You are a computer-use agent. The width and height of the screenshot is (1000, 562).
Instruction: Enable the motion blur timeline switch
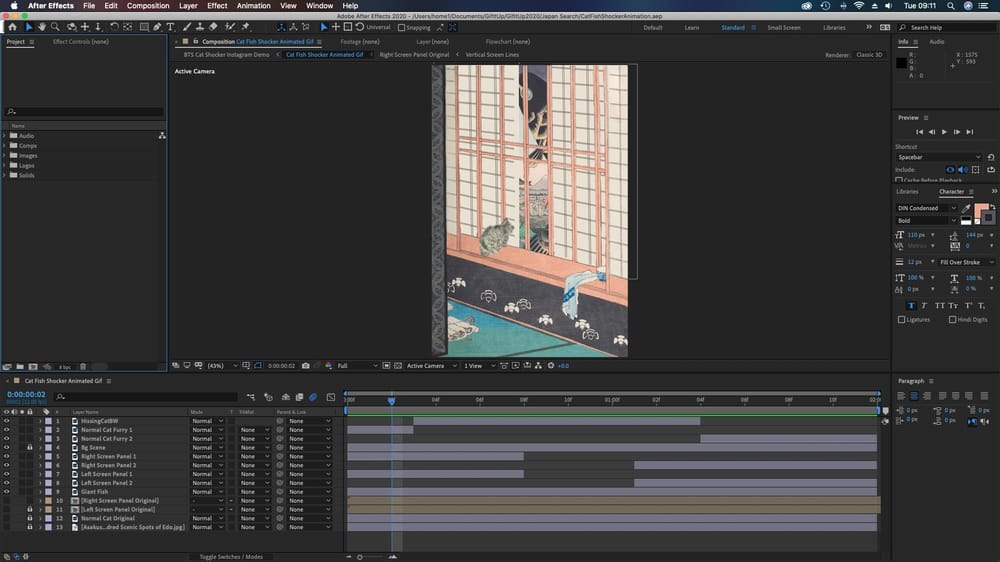[x=313, y=397]
